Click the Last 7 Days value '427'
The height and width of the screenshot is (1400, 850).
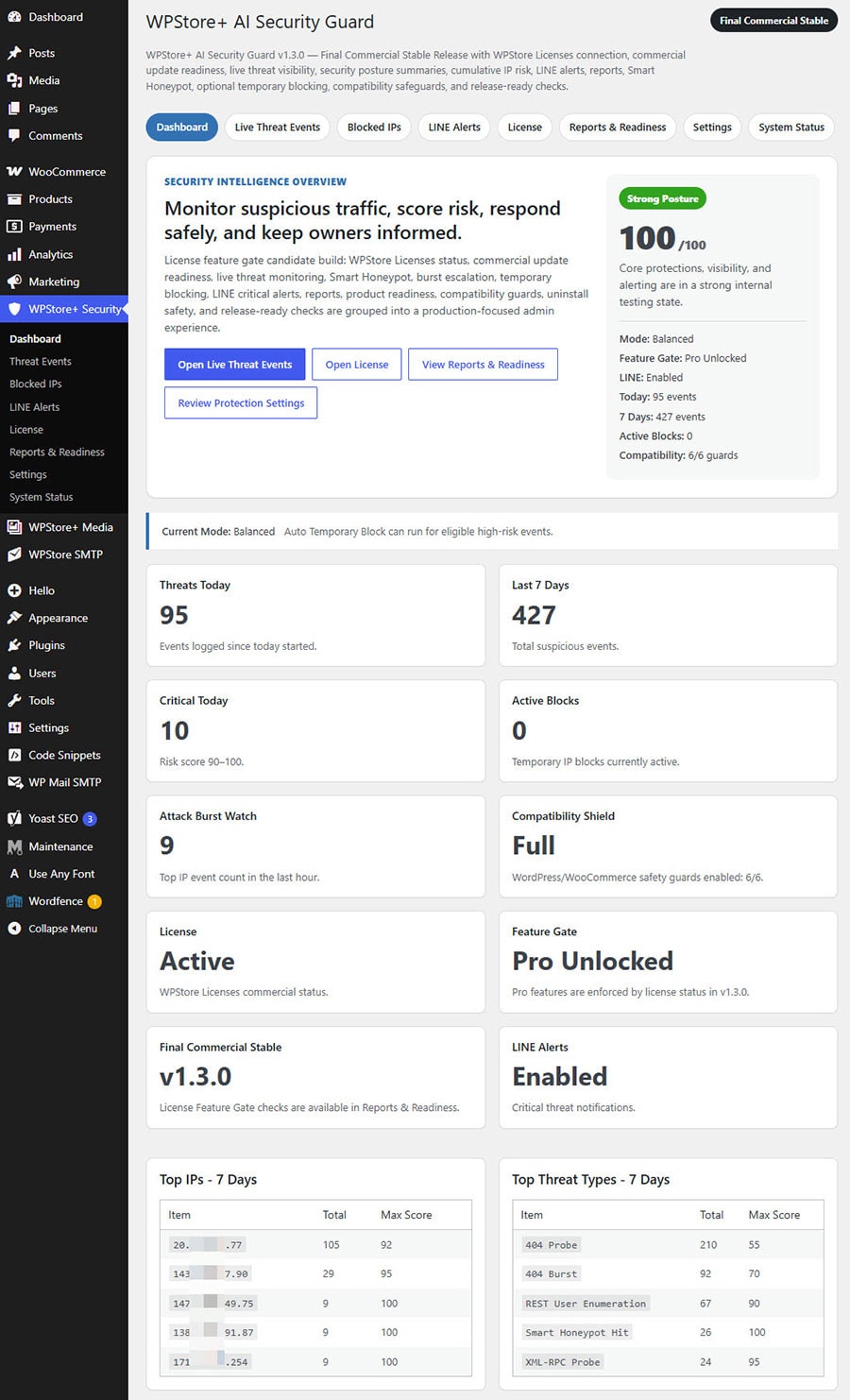534,616
